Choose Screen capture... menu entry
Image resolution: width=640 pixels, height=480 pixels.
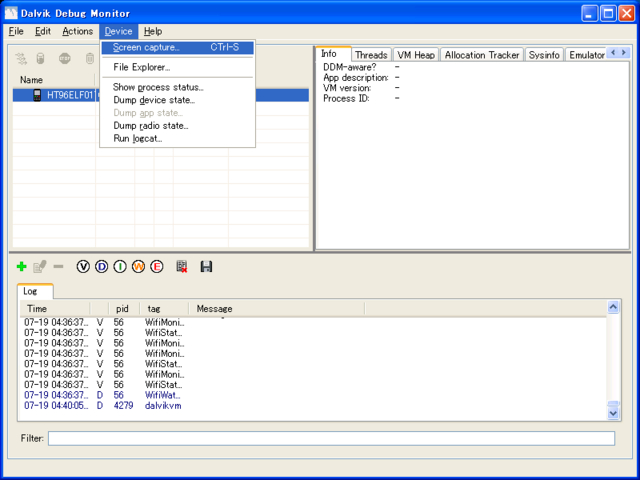tap(178, 47)
